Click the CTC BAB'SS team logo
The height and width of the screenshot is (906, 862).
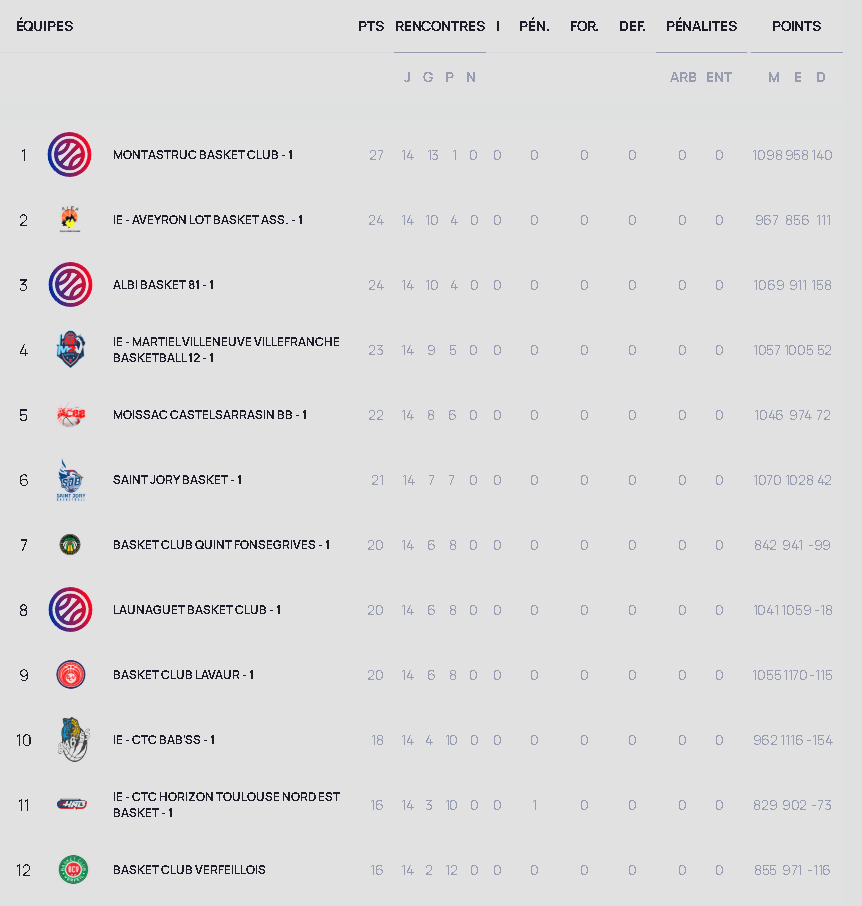(70, 740)
